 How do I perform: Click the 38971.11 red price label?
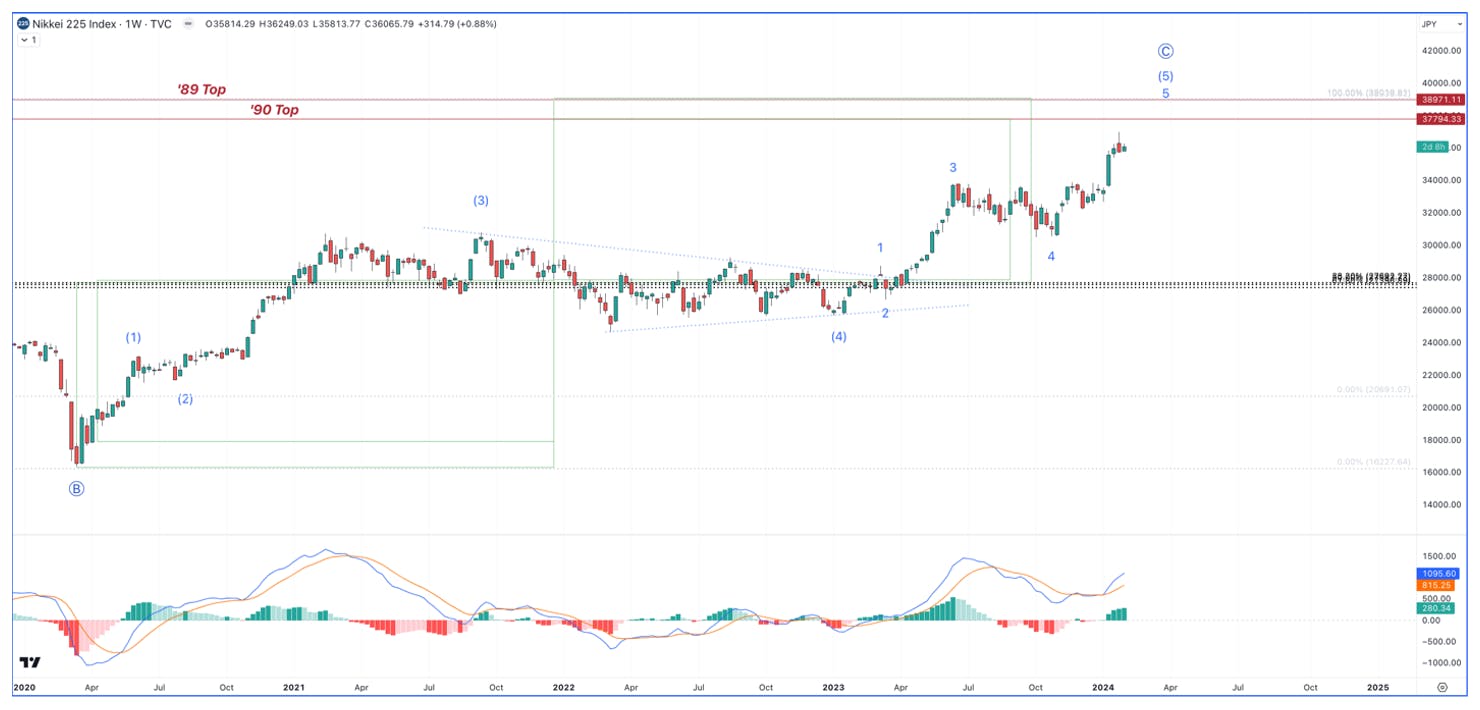pos(1440,99)
